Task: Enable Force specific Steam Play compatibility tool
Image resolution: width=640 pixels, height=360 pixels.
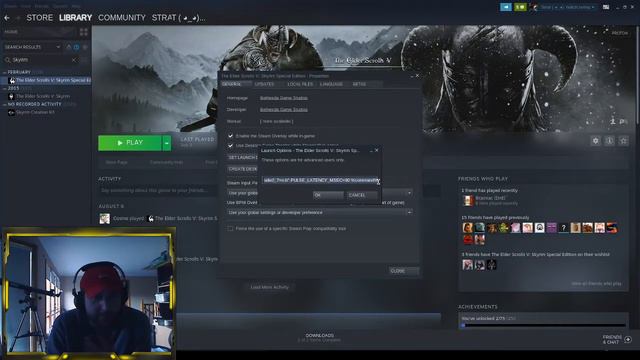Action: (231, 229)
